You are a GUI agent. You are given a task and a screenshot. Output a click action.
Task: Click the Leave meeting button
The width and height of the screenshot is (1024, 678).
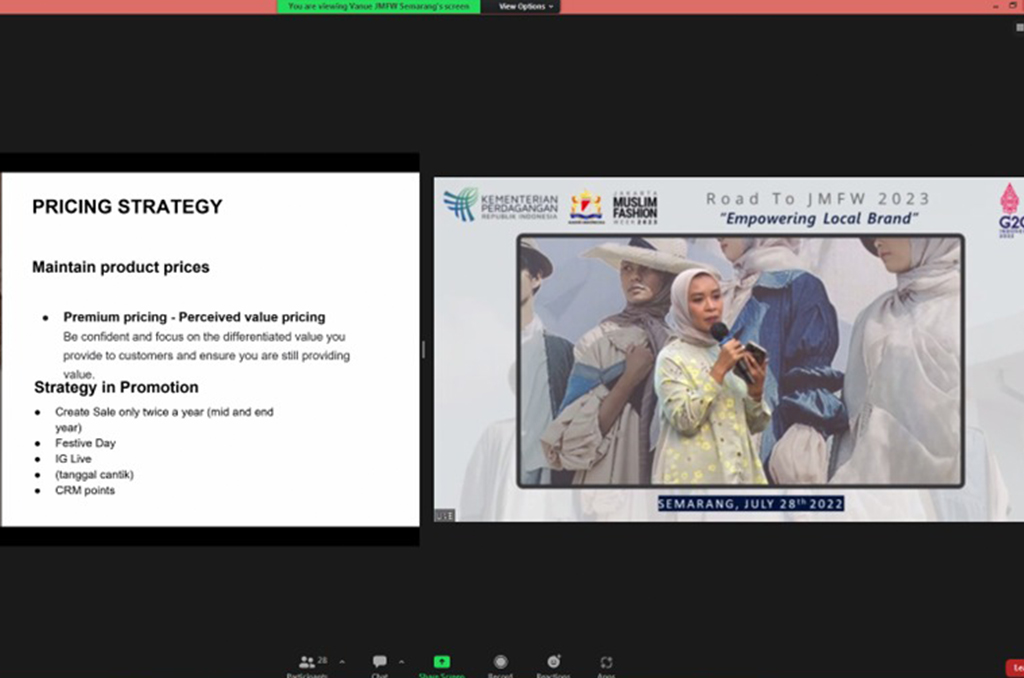tap(1014, 667)
